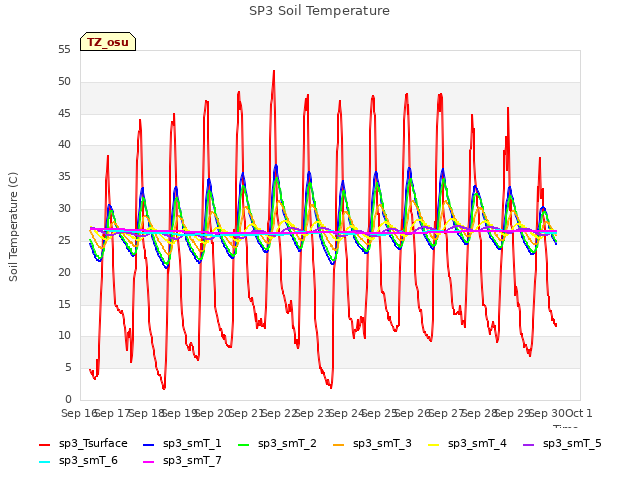Viewport: 640px width, 480px height.
Task: Click the blue smT_1 peak near Sep 22
Action: point(276,165)
